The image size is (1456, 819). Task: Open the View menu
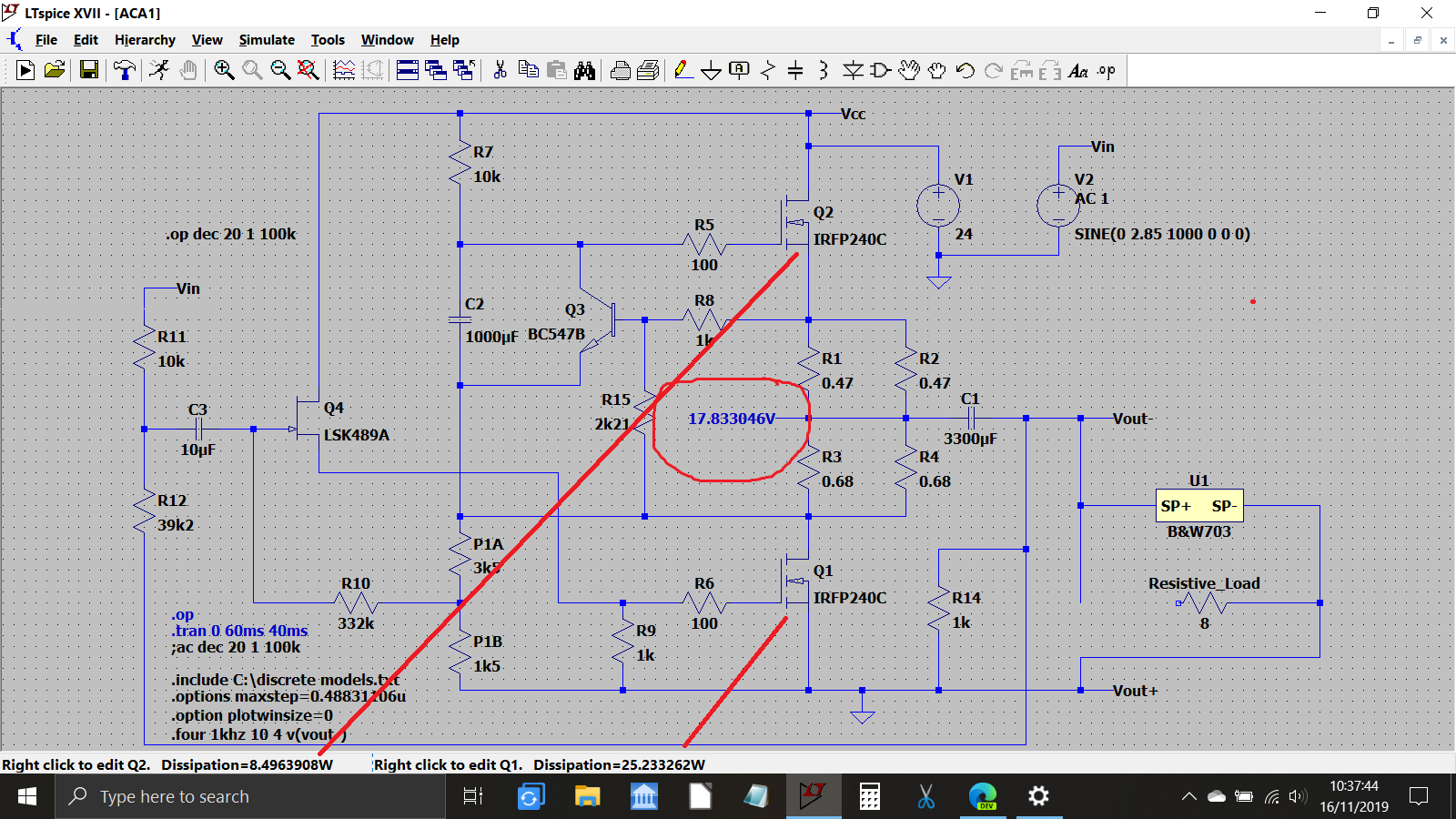(207, 40)
